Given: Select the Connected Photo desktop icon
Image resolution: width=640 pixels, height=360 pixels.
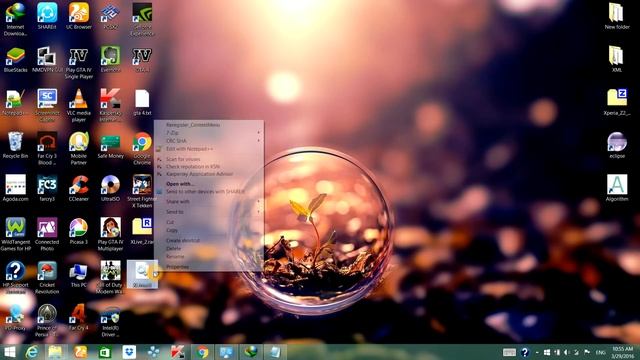Looking at the screenshot, I should [x=47, y=235].
